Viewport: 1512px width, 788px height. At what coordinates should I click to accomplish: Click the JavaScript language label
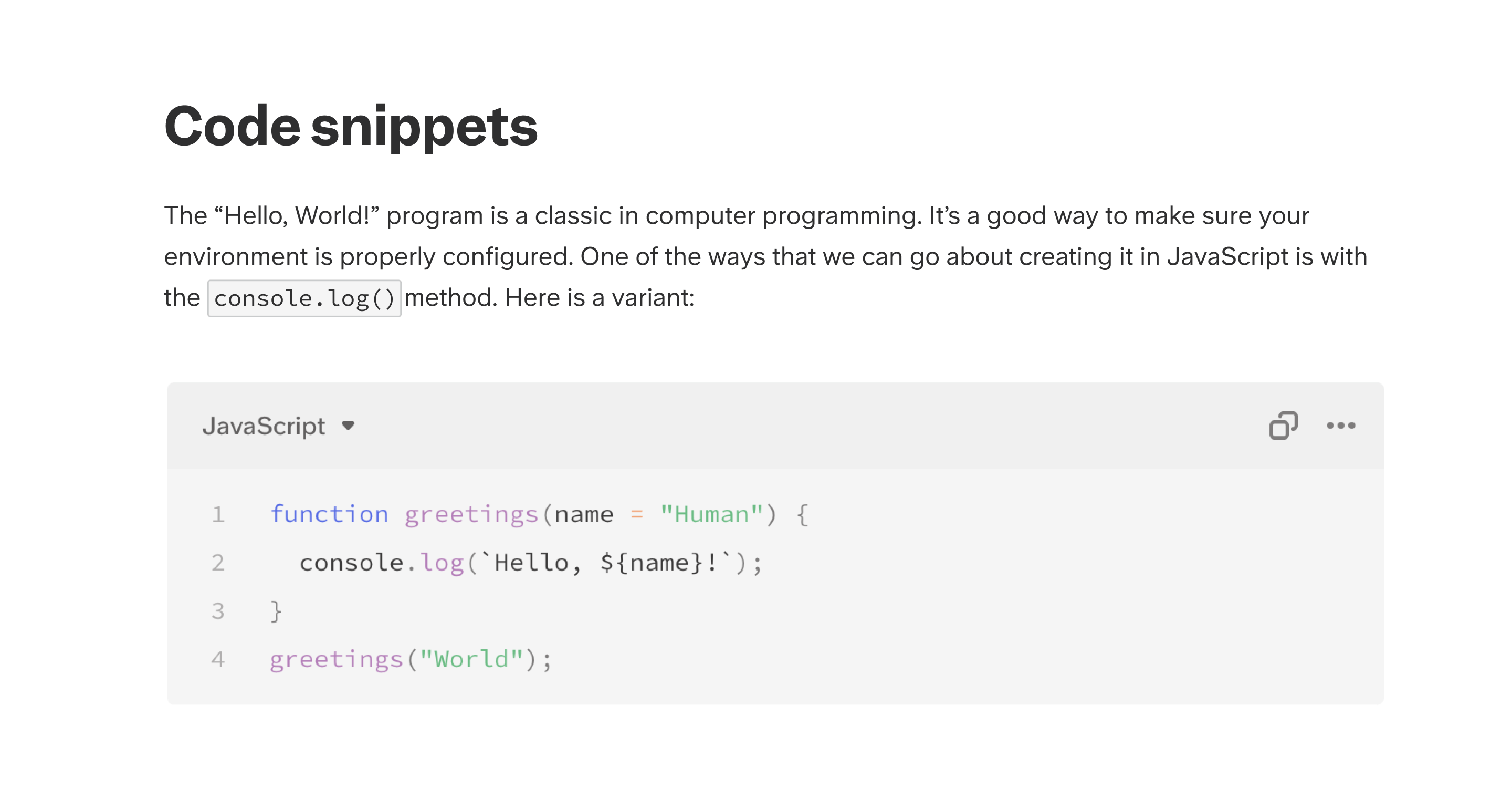coord(264,426)
